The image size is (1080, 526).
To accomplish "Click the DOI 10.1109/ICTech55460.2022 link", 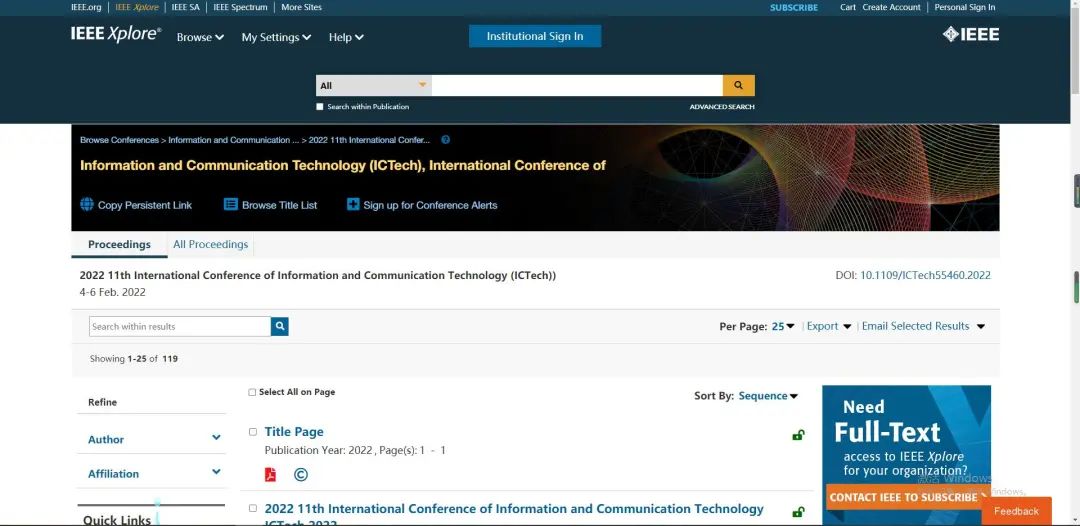I will point(925,275).
